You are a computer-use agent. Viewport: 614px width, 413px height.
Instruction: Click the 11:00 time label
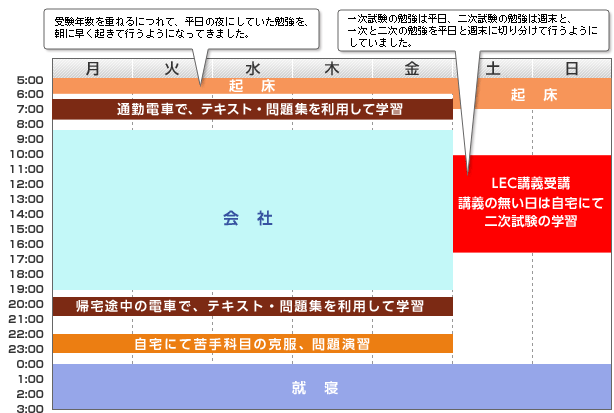coord(27,170)
